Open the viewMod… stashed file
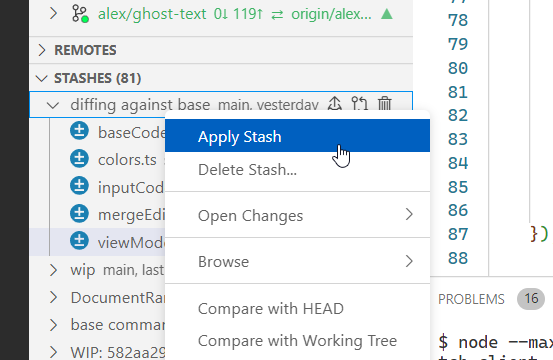This screenshot has width=553, height=360. point(131,243)
